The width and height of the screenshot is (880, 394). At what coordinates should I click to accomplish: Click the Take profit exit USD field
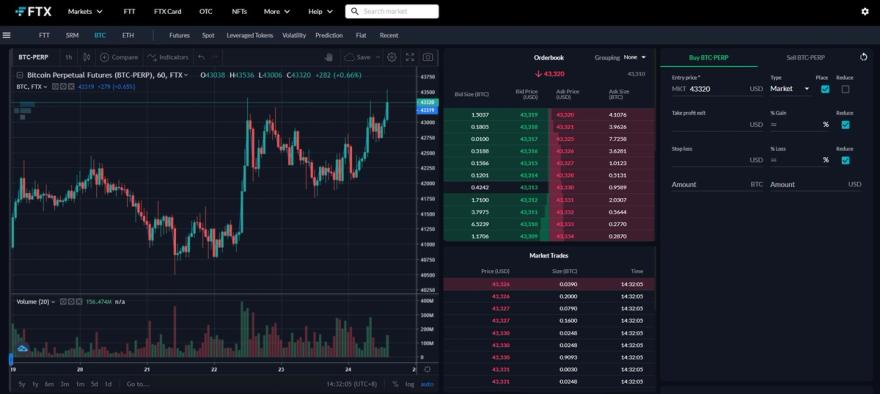(717, 125)
